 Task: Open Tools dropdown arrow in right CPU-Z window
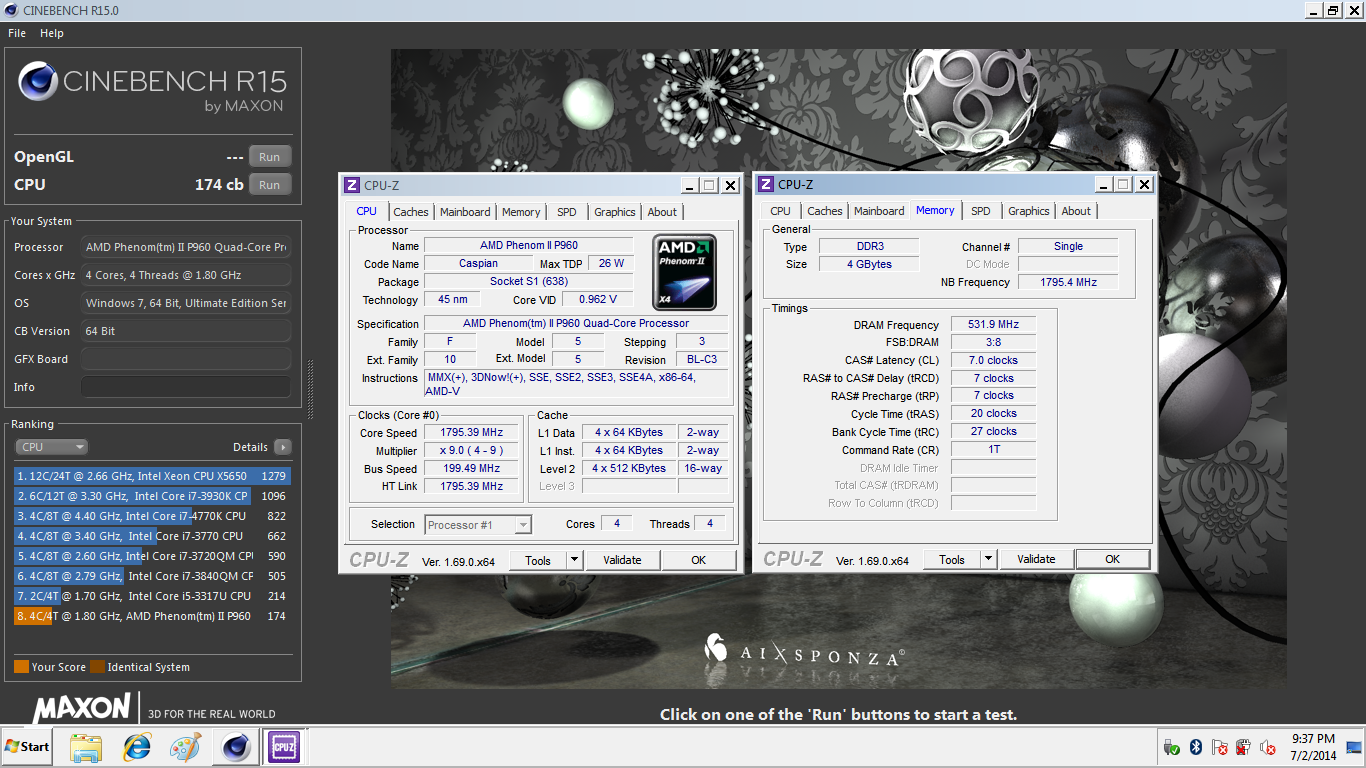(x=989, y=559)
